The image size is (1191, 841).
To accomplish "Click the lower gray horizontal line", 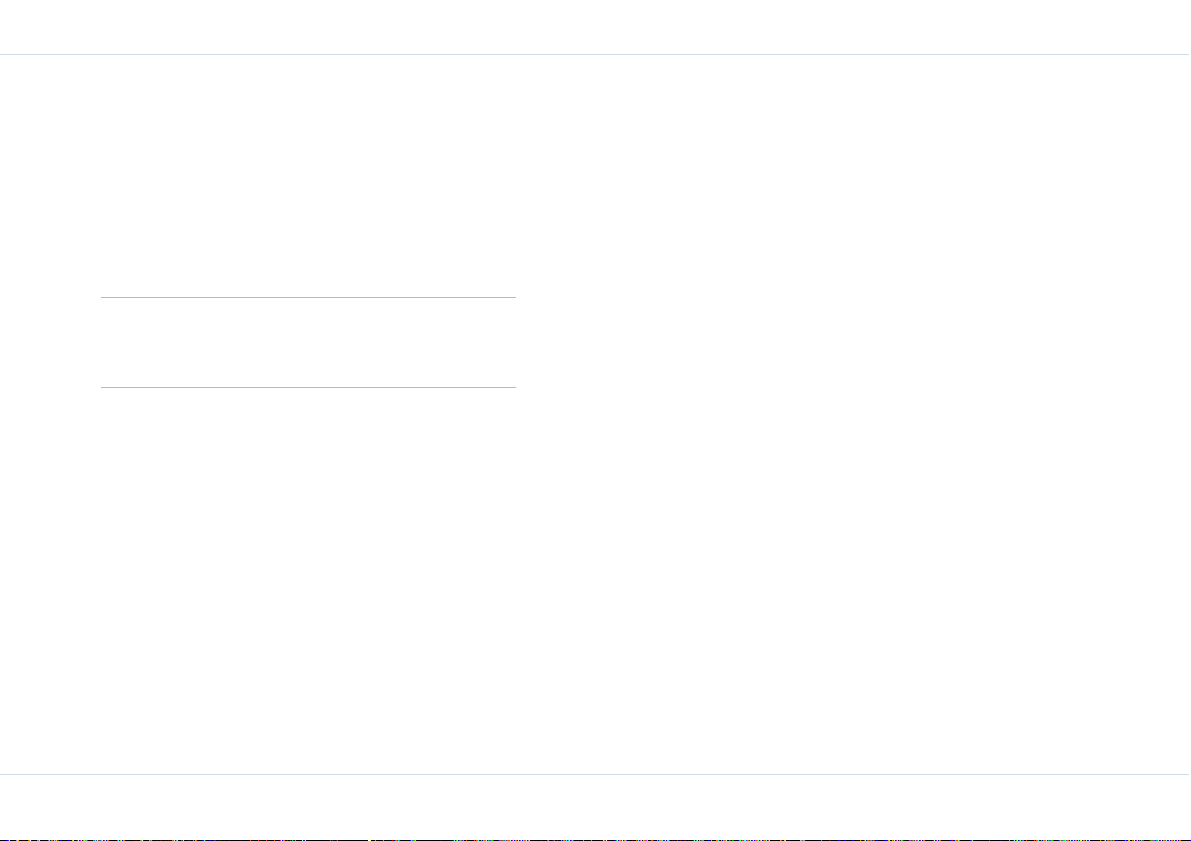I will [308, 387].
